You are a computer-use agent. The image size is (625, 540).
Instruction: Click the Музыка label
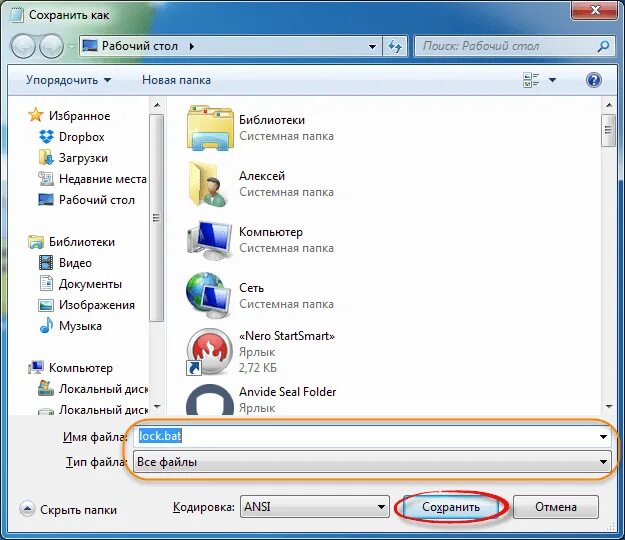click(80, 326)
